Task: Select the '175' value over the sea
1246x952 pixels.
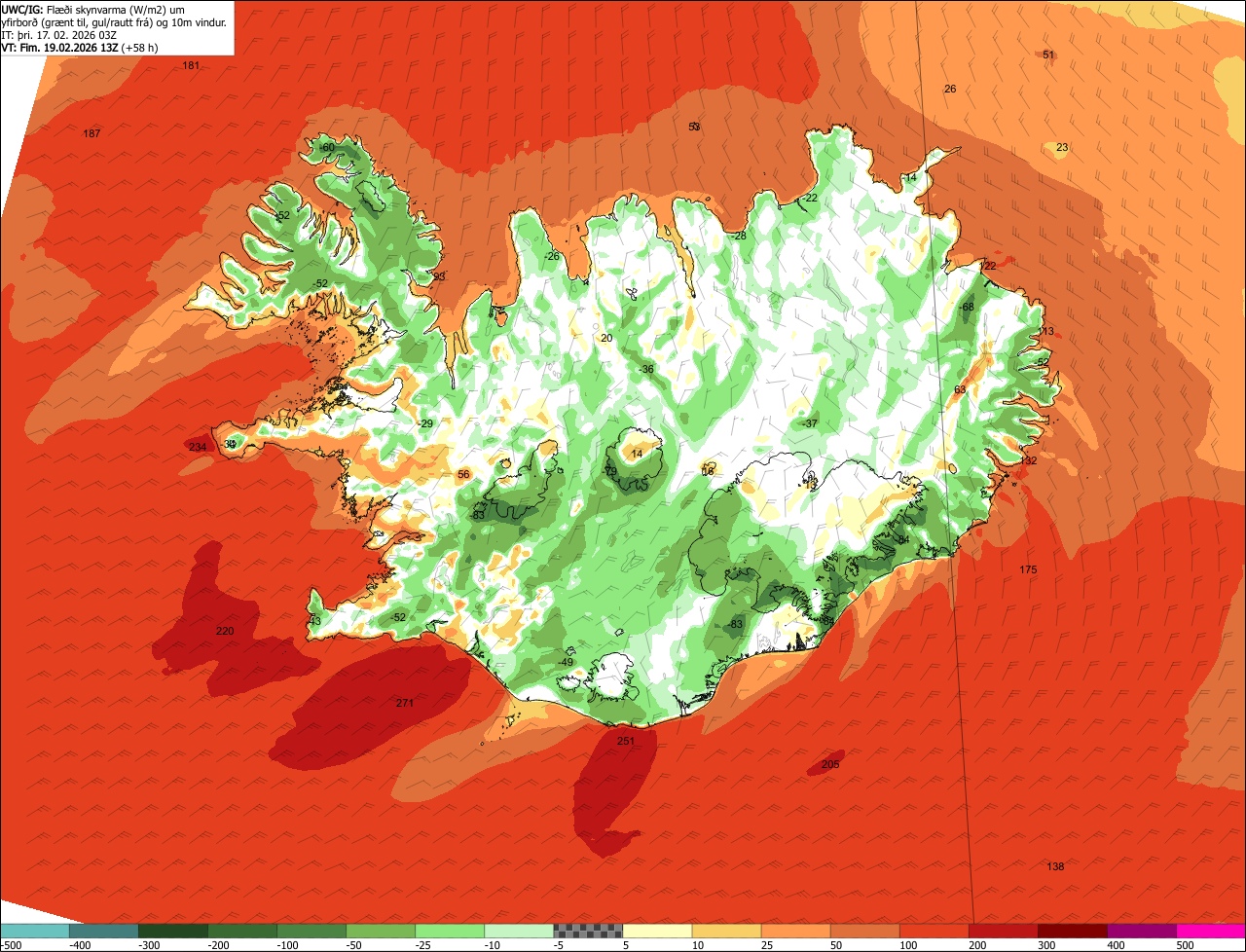Action: pyautogui.click(x=1028, y=568)
